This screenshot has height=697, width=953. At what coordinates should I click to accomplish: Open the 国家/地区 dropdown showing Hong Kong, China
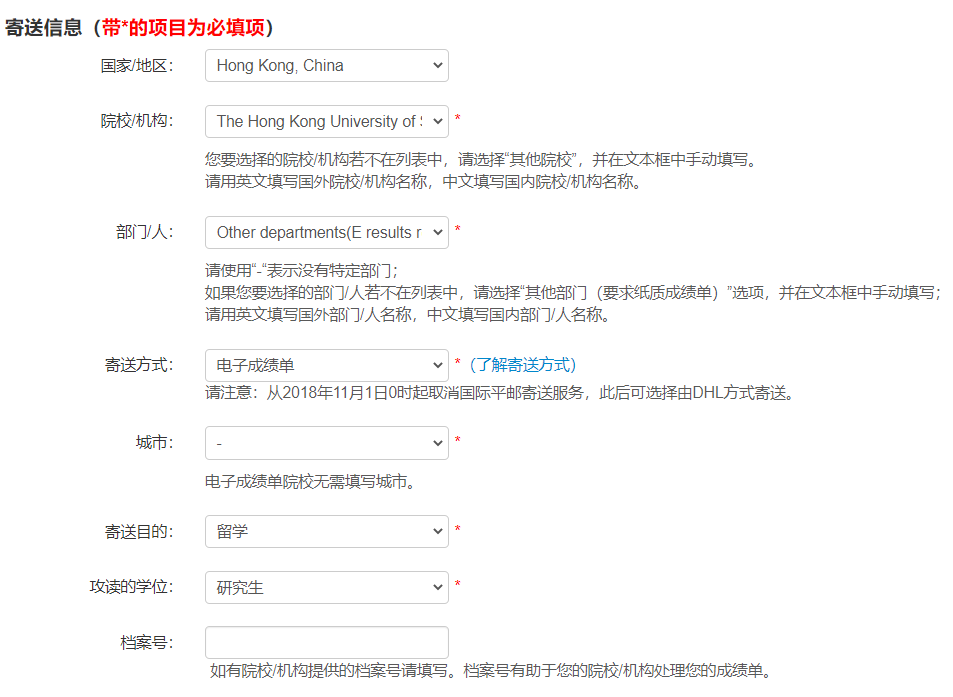coord(326,66)
